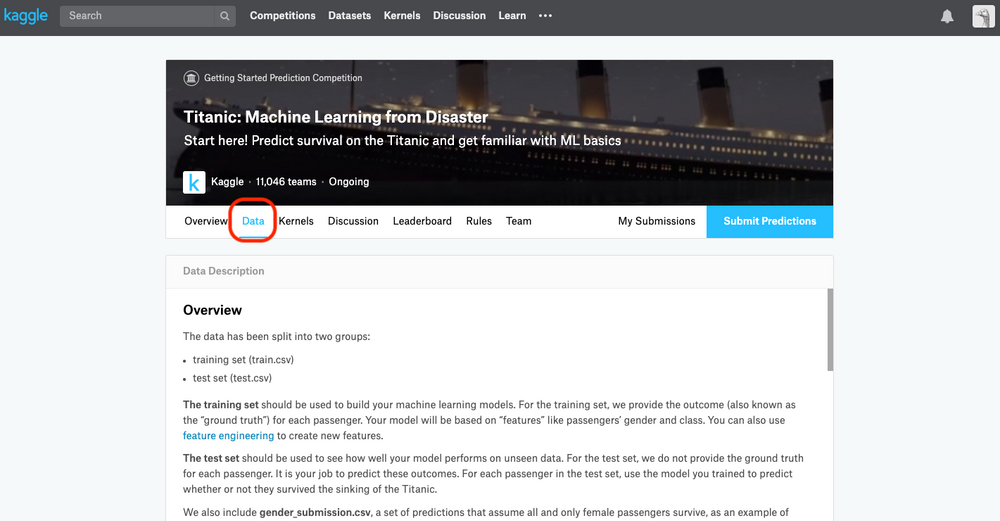
Task: Click the Data Description panel header
Action: [x=499, y=272]
